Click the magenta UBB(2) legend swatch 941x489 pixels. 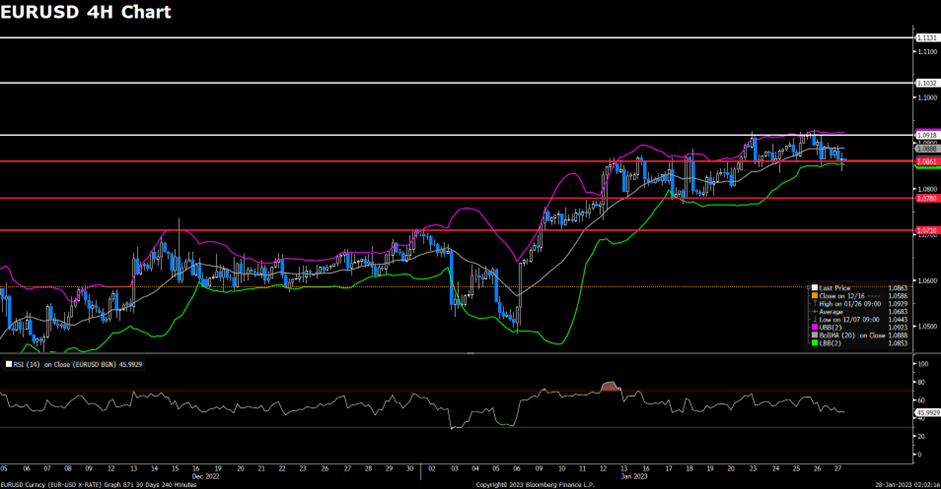click(x=813, y=327)
